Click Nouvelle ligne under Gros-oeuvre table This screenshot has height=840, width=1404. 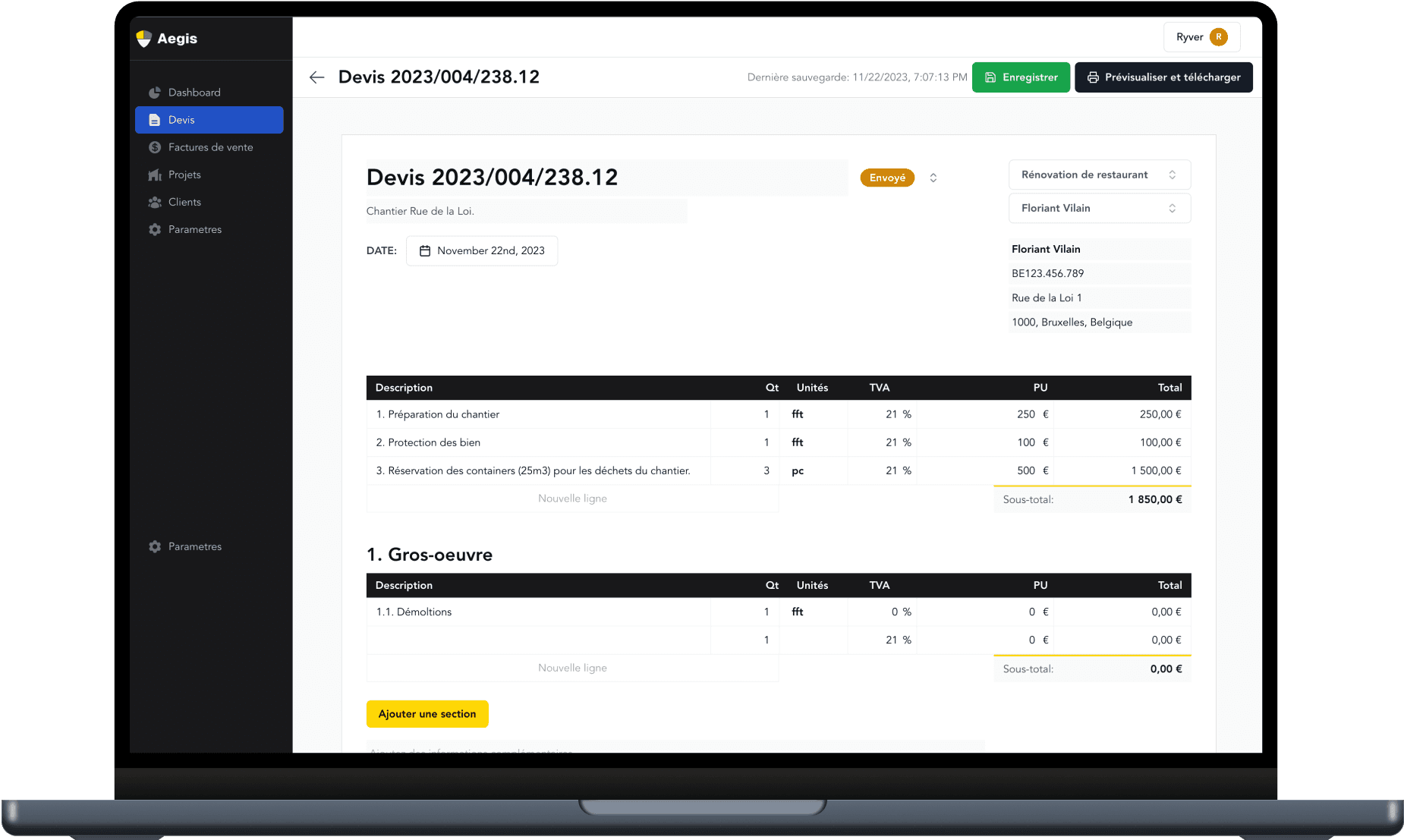click(572, 668)
